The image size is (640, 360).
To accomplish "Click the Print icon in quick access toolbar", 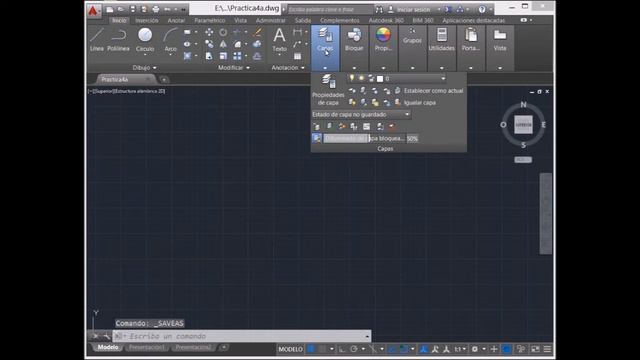I will click(156, 9).
